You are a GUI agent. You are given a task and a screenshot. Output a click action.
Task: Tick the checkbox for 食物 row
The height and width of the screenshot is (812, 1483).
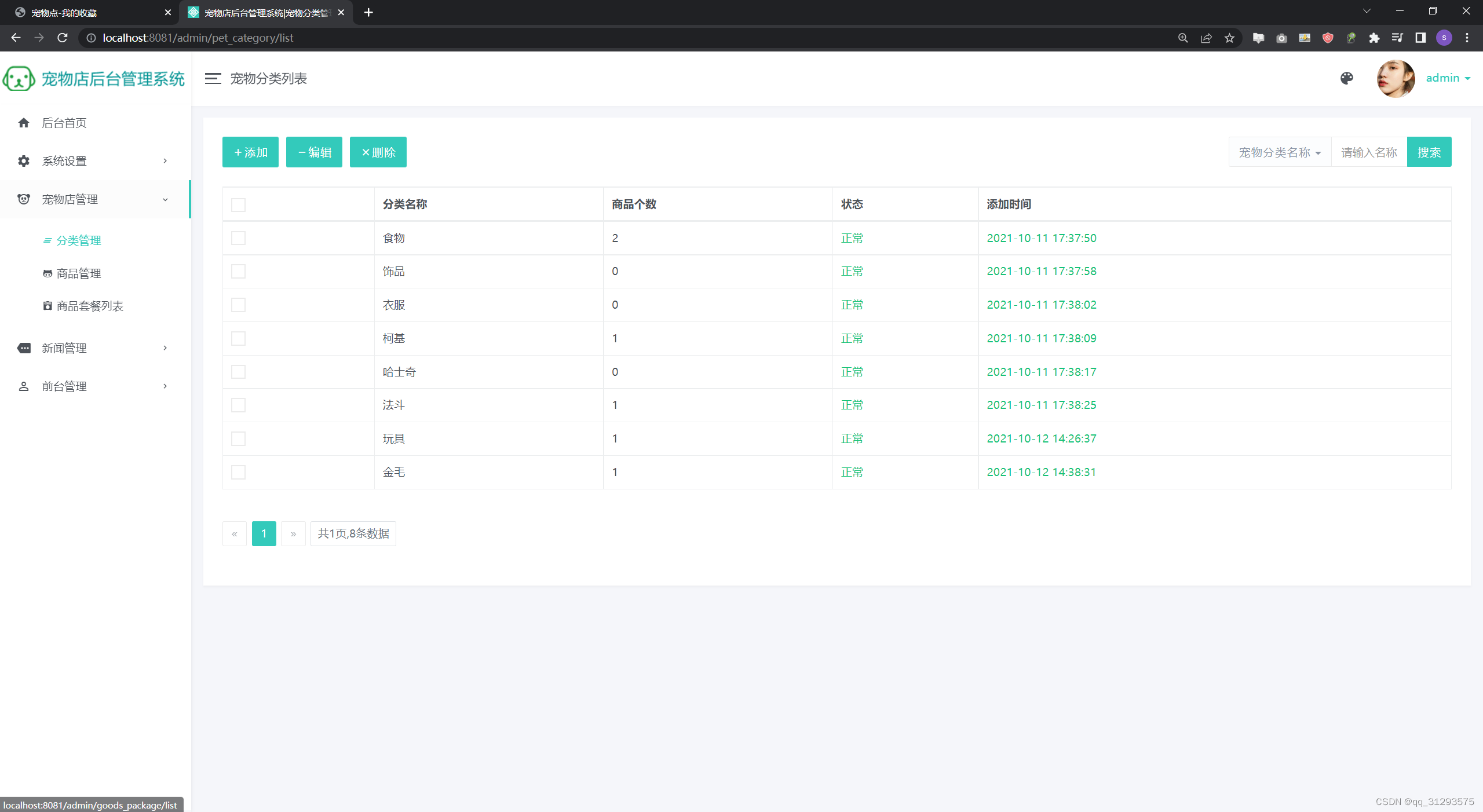(238, 238)
